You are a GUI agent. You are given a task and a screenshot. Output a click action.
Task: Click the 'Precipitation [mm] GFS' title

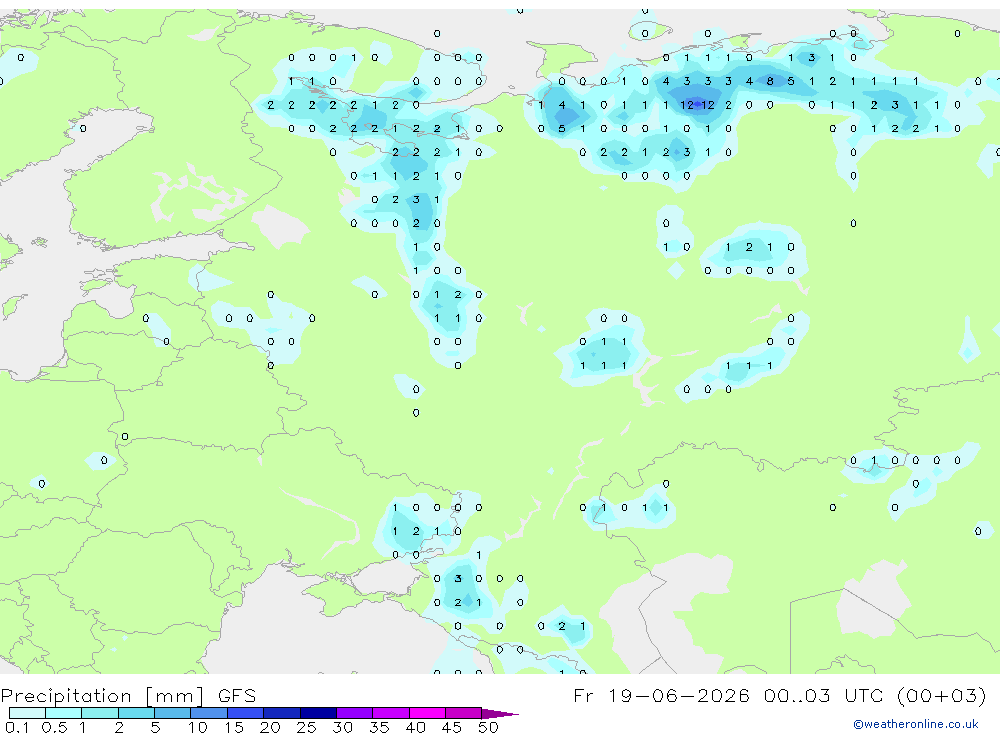click(x=128, y=696)
